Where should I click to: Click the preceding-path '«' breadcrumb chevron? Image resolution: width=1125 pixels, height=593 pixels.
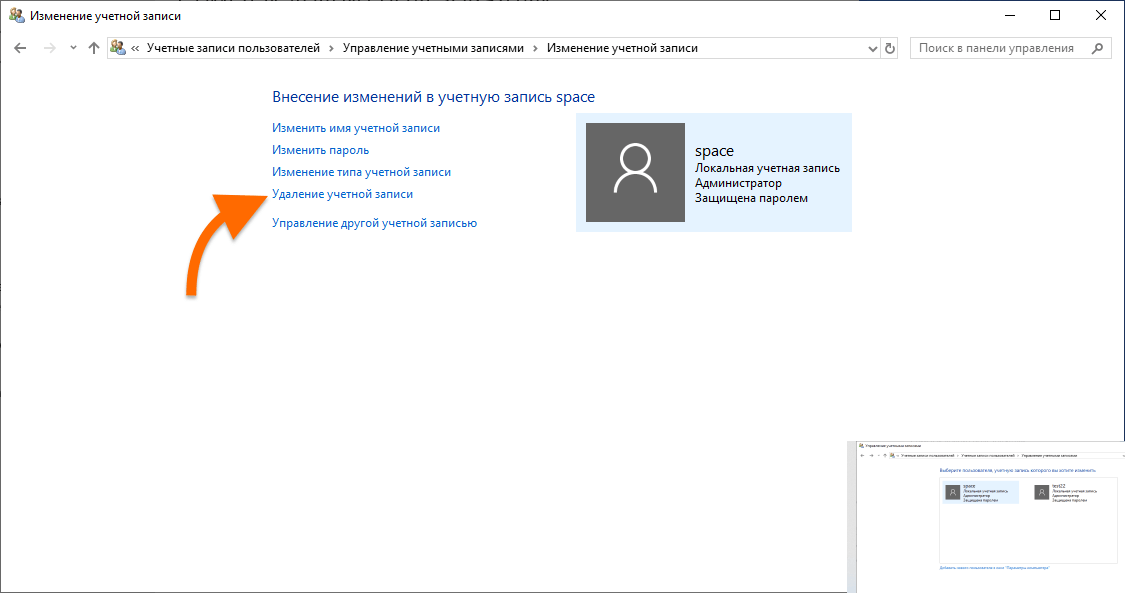135,49
